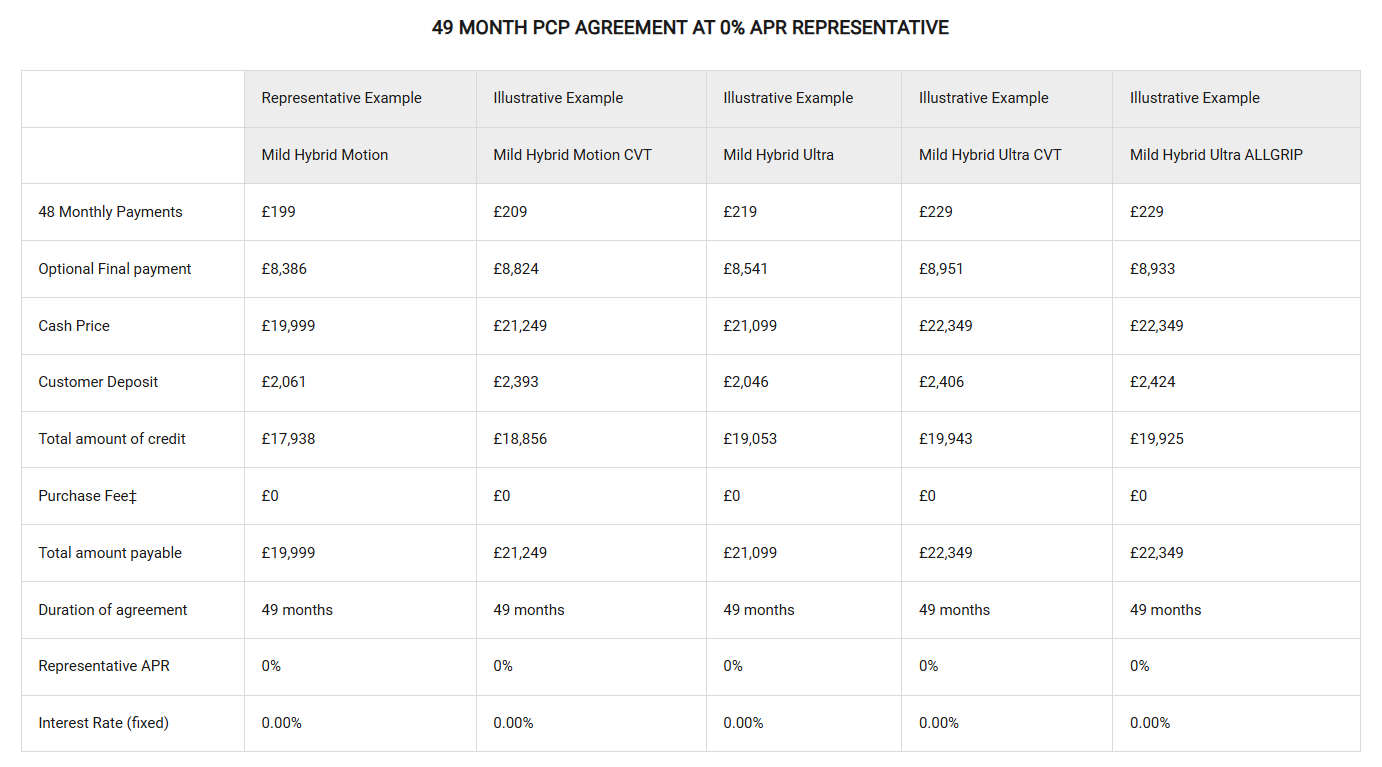
Task: Click the Interest Rate (fixed) row label
Action: pos(103,723)
